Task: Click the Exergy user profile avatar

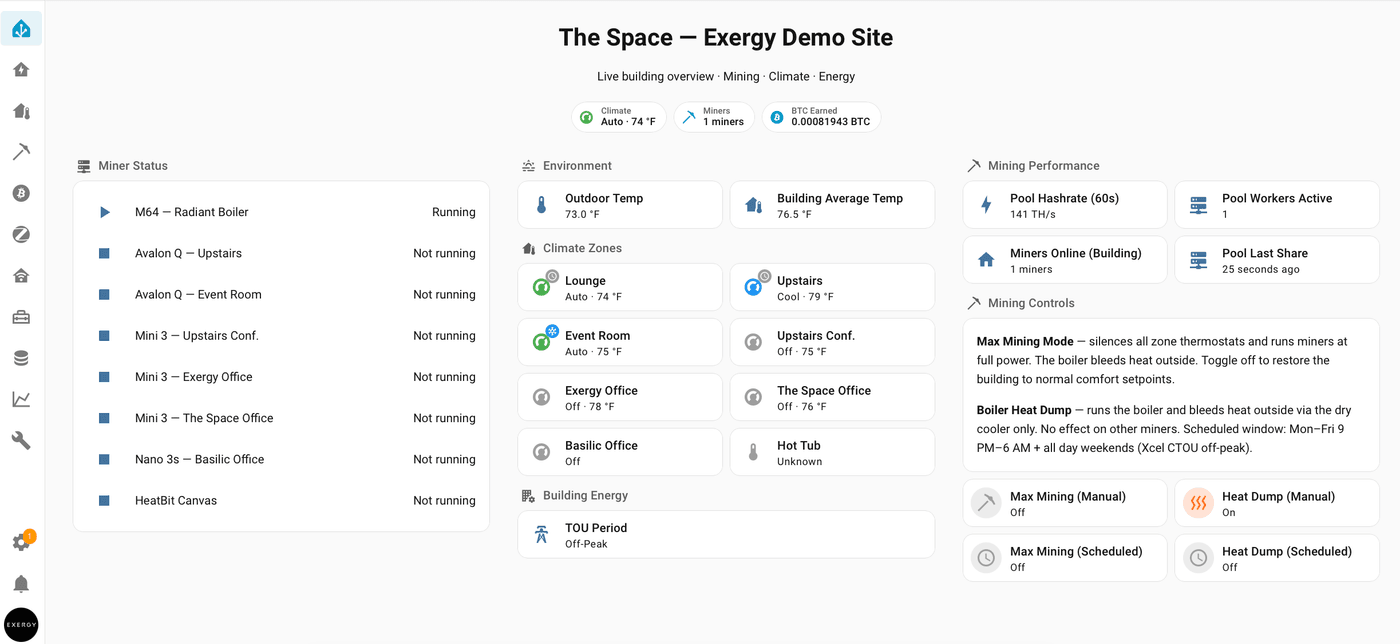Action: pyautogui.click(x=21, y=625)
